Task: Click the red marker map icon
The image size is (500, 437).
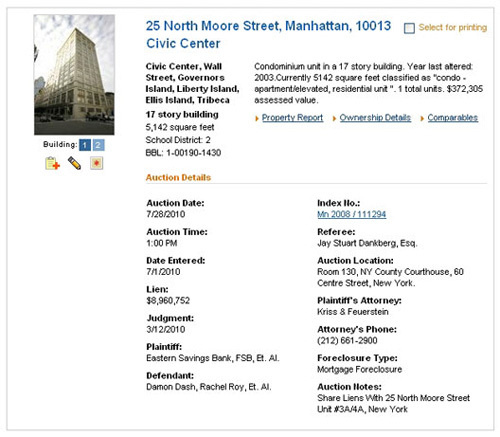Action: (96, 163)
